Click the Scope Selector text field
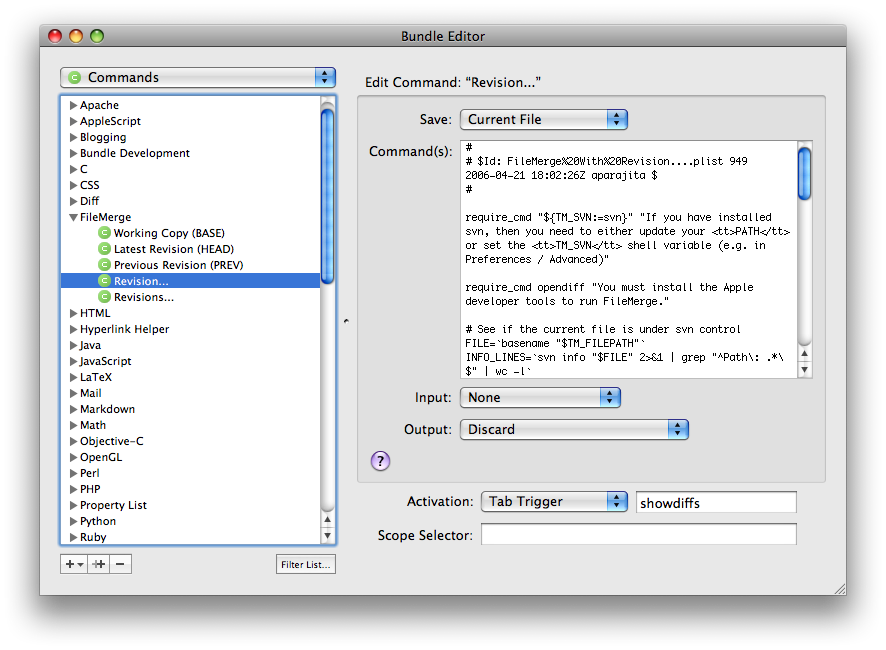886x650 pixels. (x=638, y=535)
